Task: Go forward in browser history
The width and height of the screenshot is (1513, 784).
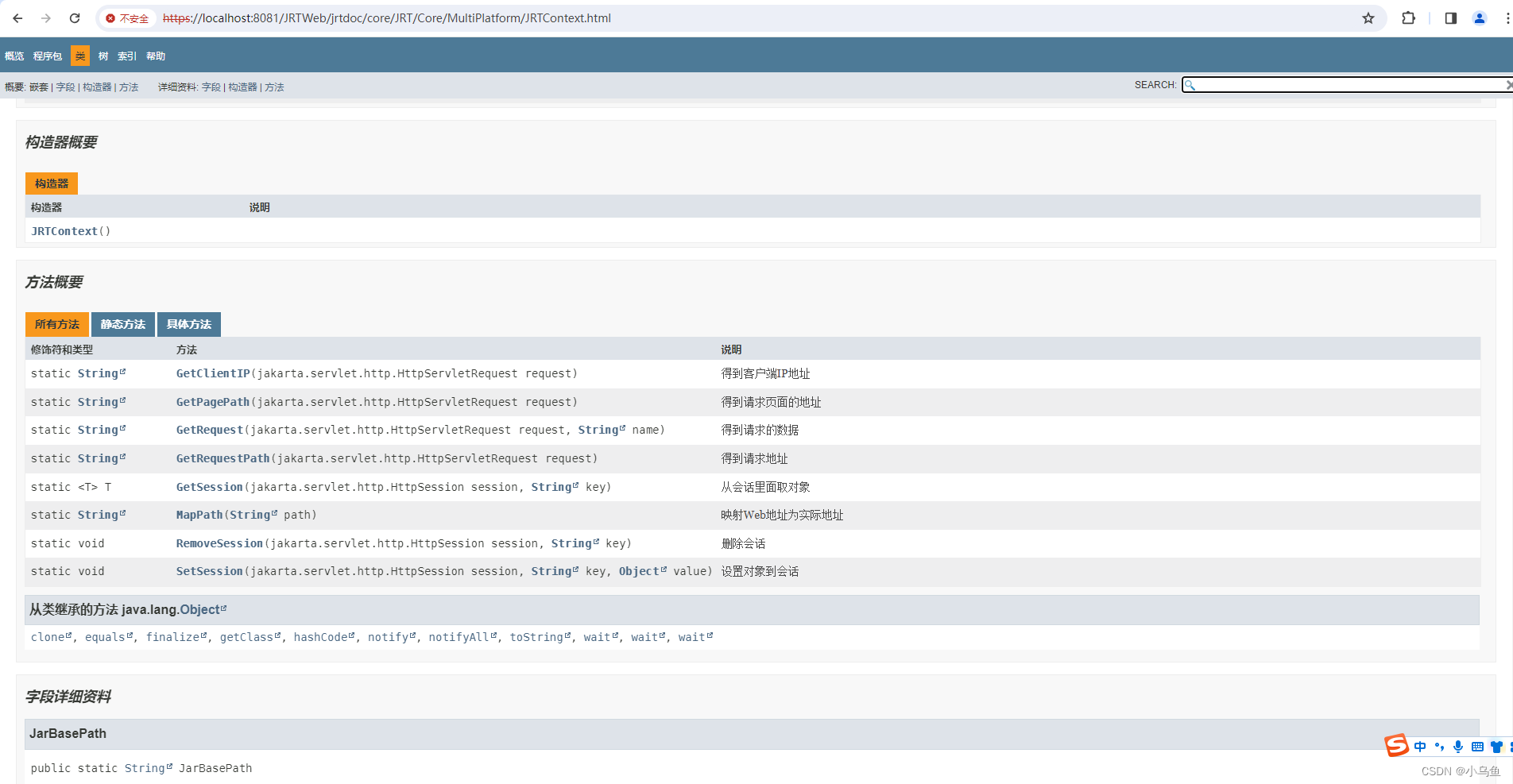Action: tap(46, 18)
